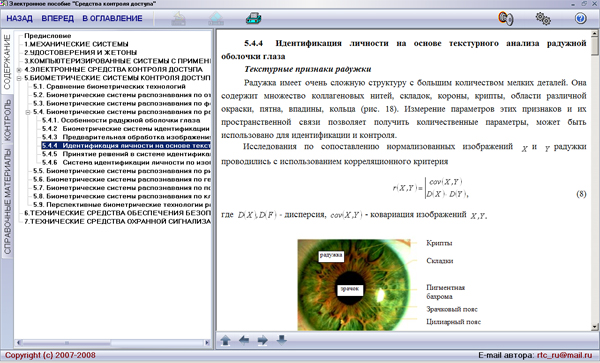The image size is (600, 363).
Task: Open settings via the gears icon
Action: click(x=543, y=18)
